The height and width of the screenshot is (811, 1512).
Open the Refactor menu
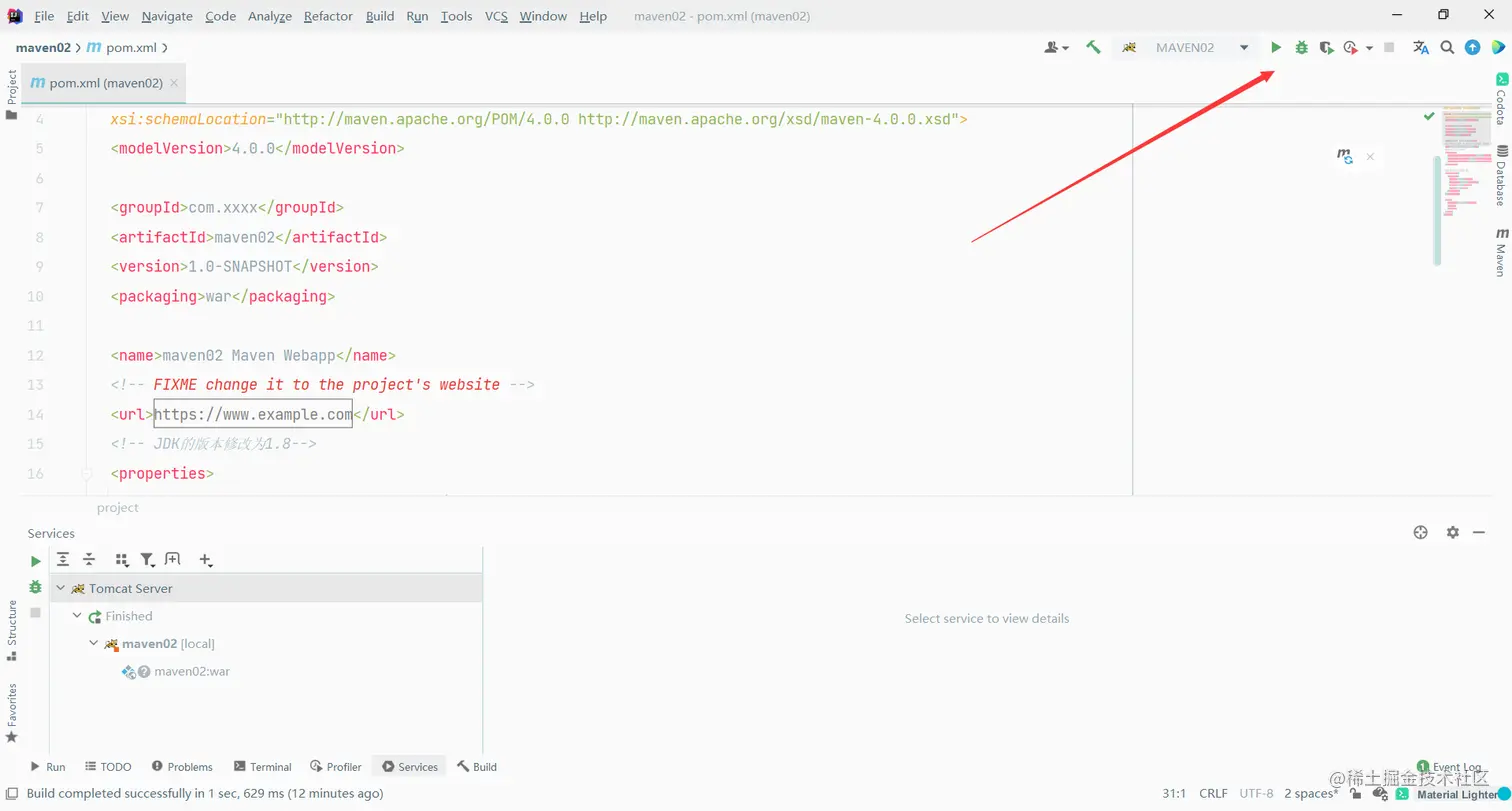328,16
